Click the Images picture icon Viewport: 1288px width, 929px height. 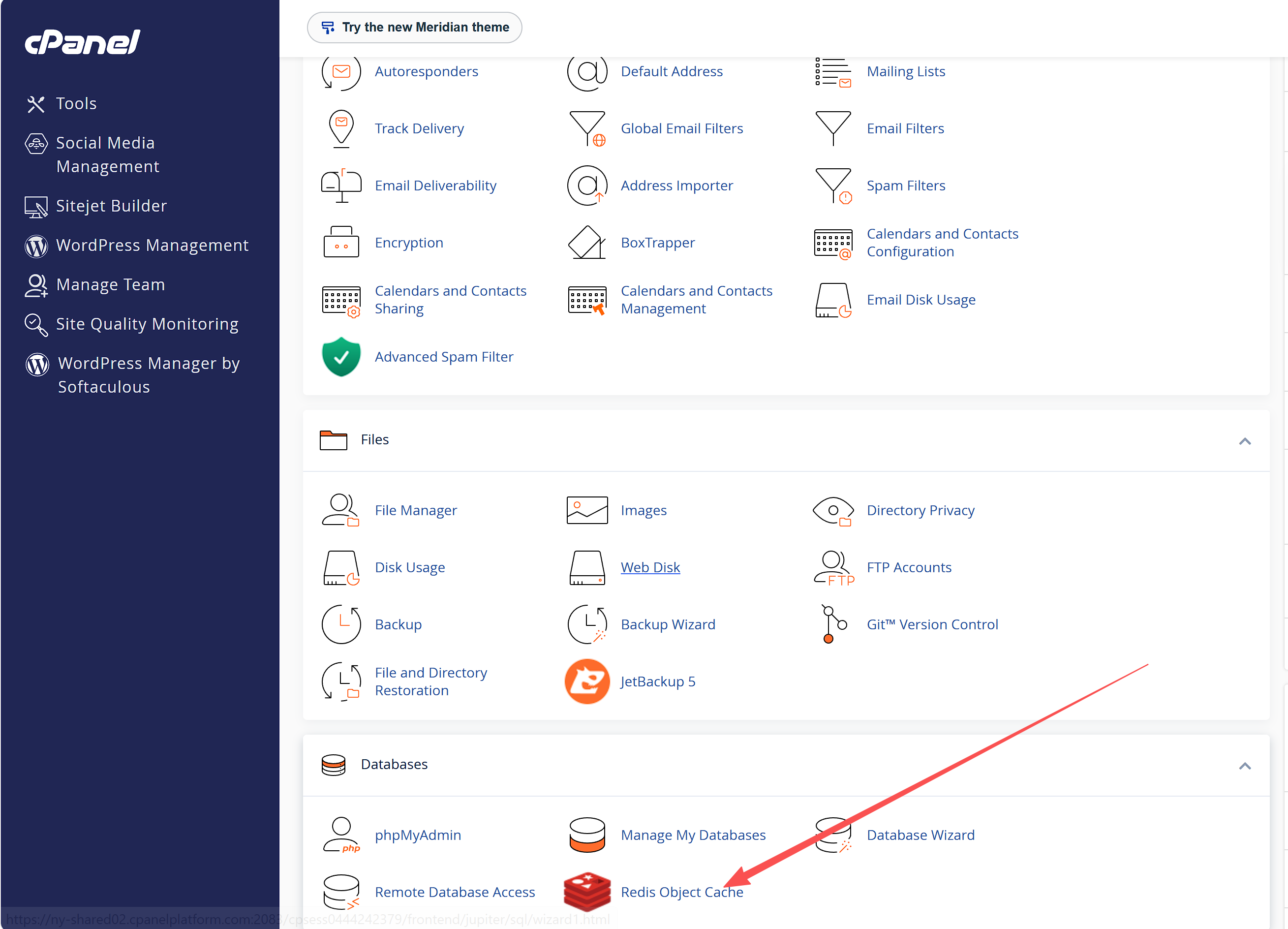tap(587, 510)
